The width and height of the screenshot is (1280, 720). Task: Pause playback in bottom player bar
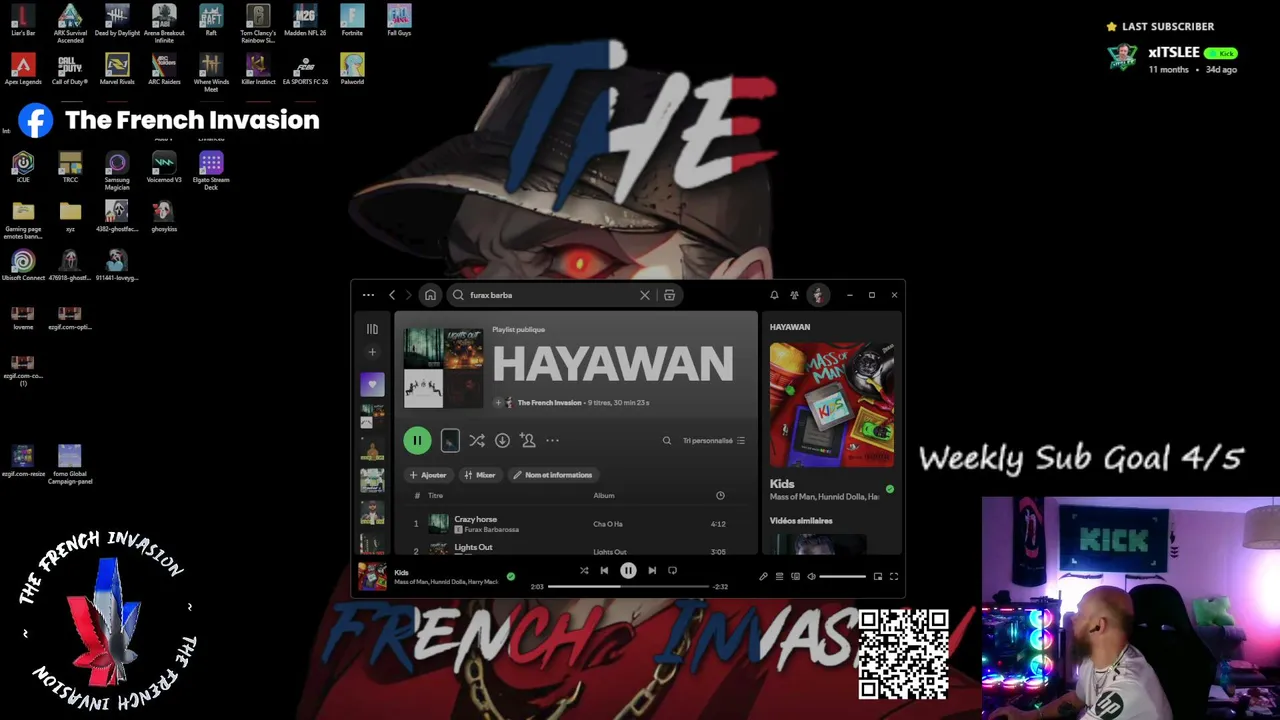628,571
